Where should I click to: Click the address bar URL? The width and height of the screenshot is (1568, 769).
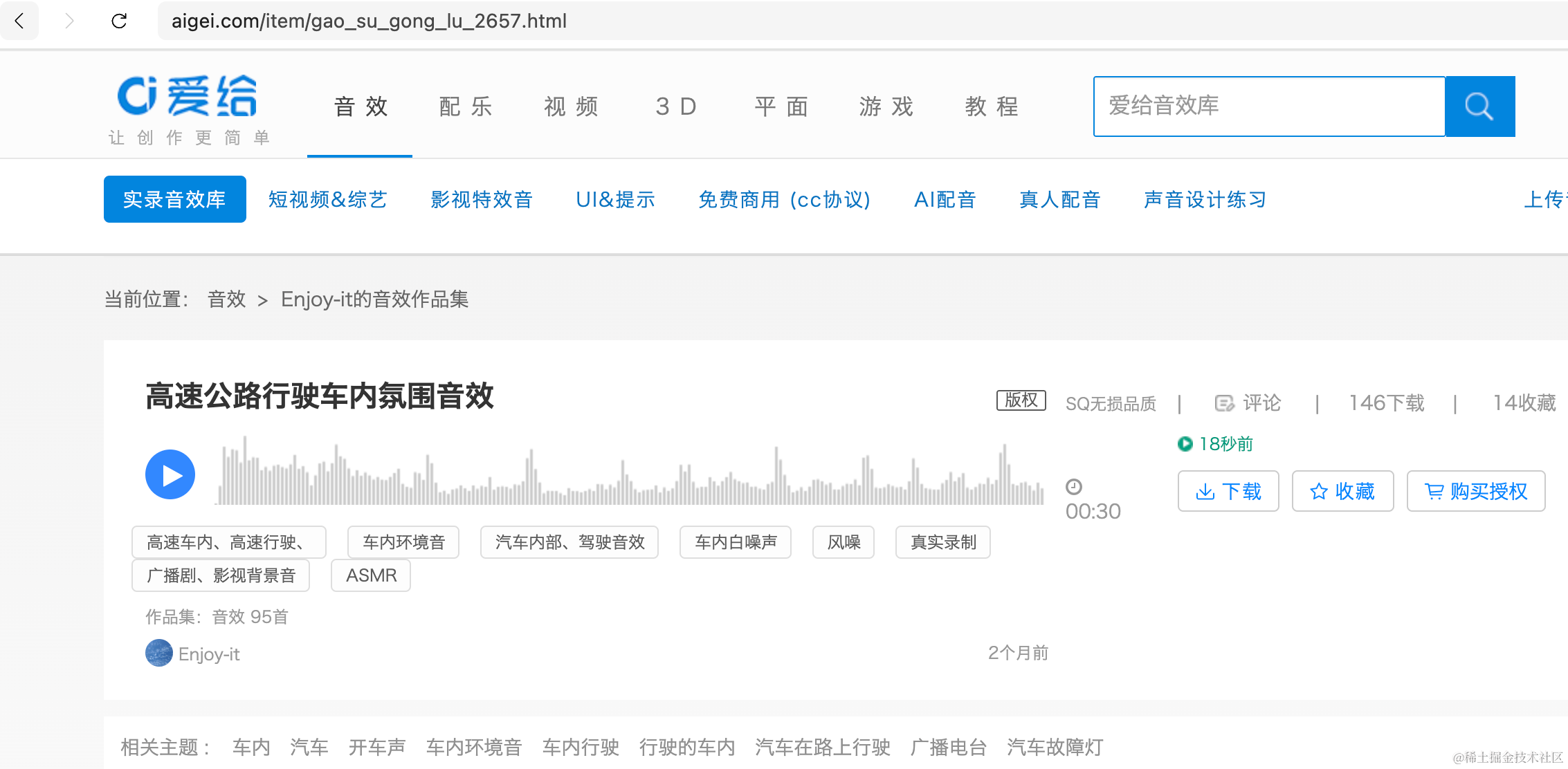370,21
